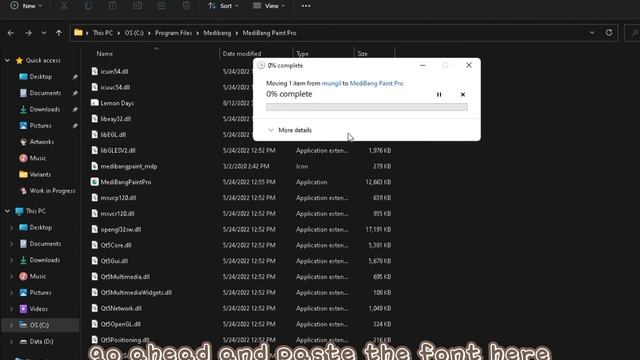
Task: Select the MediBangPaintPro application
Action: 126,182
